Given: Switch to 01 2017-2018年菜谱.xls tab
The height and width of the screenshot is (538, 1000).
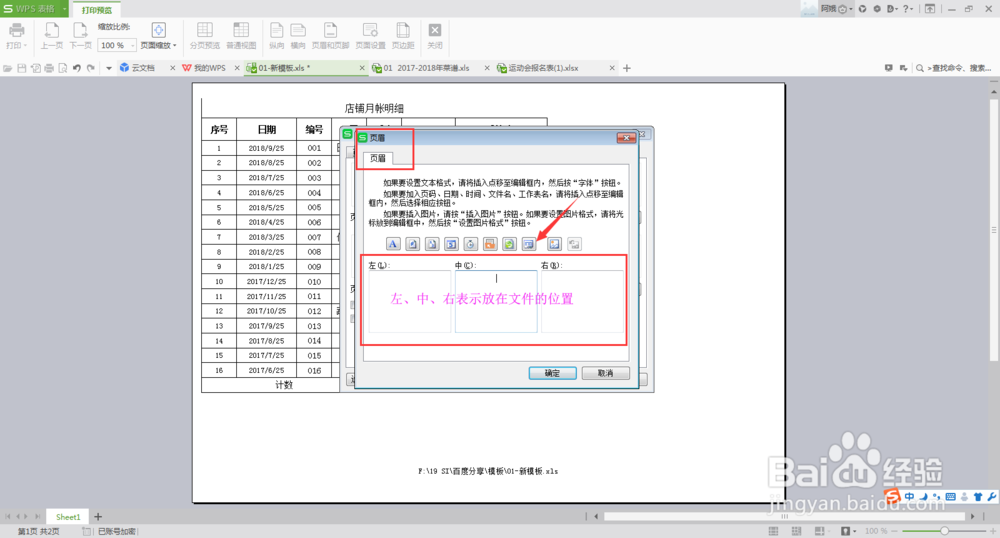Looking at the screenshot, I should pos(426,68).
